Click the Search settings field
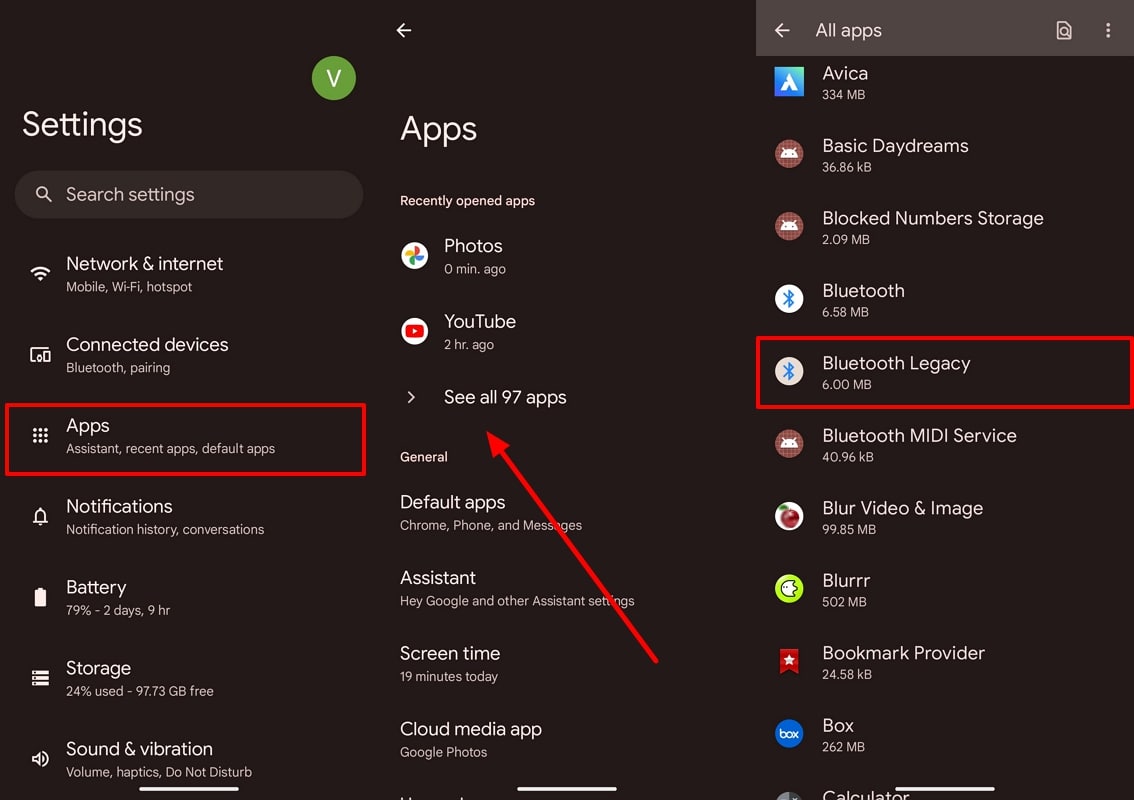 point(189,194)
